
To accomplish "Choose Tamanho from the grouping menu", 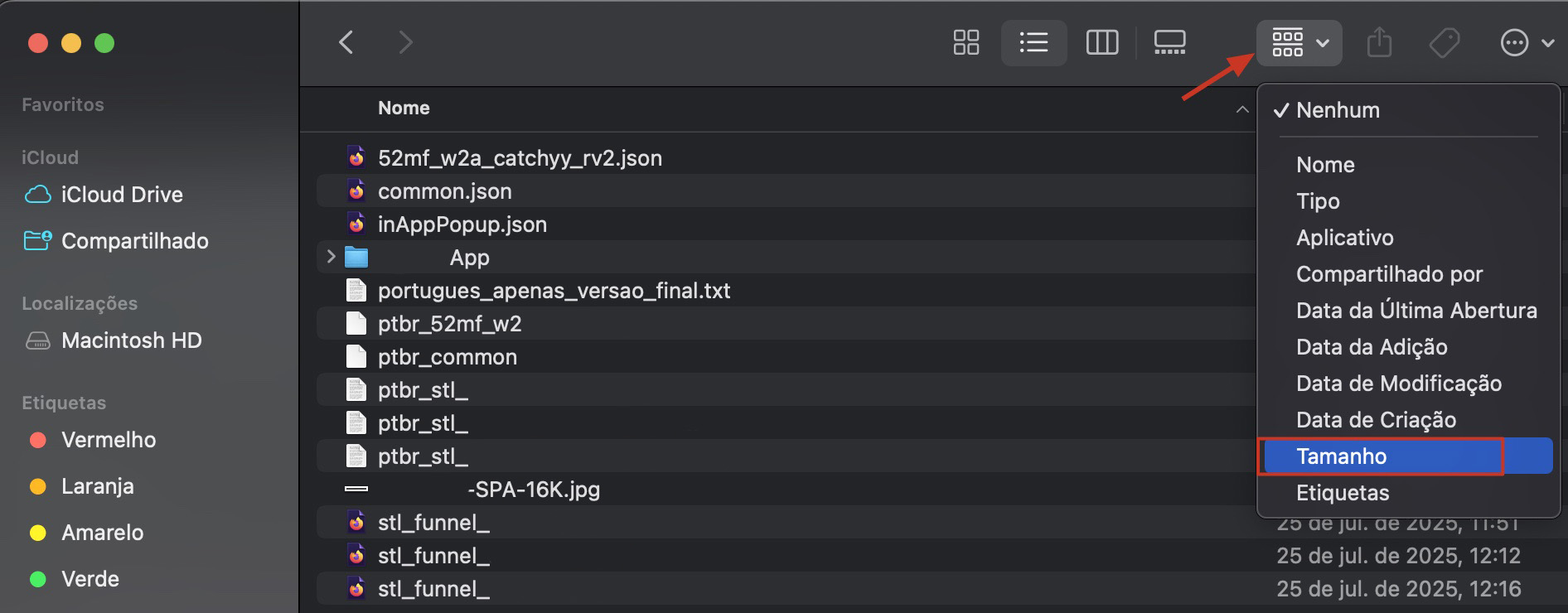I will (1342, 456).
